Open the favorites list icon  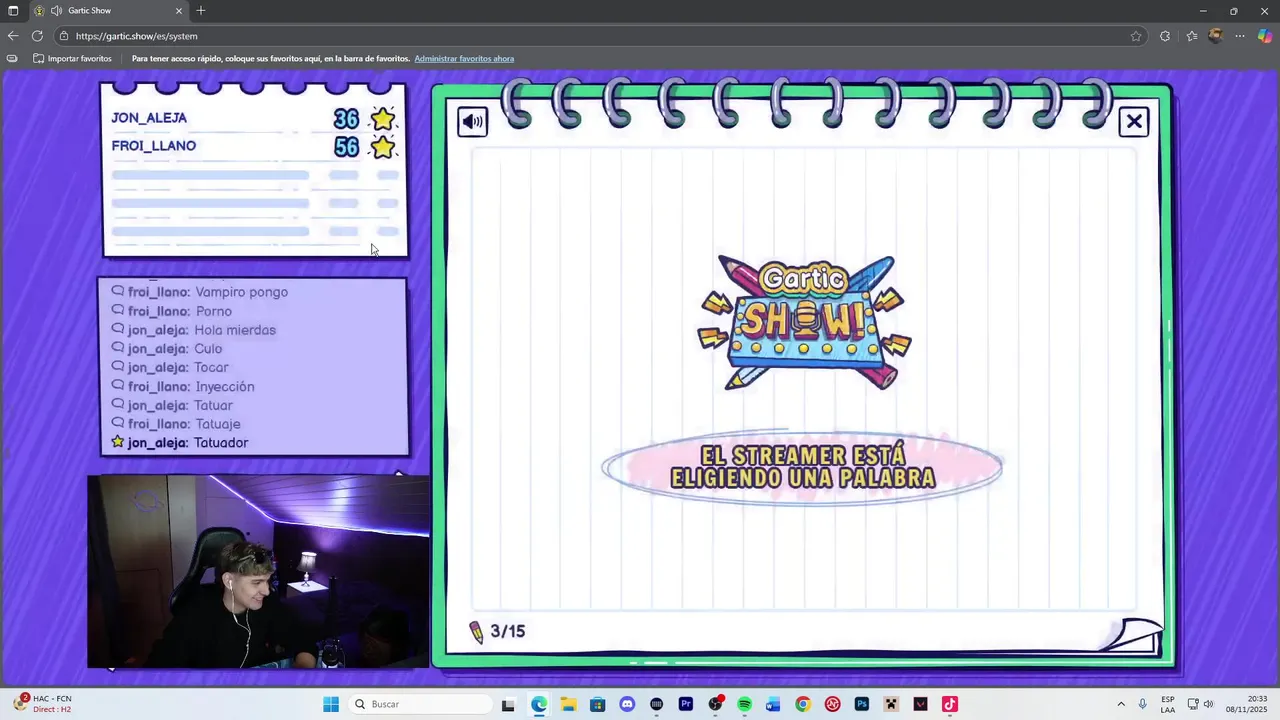[x=1192, y=36]
